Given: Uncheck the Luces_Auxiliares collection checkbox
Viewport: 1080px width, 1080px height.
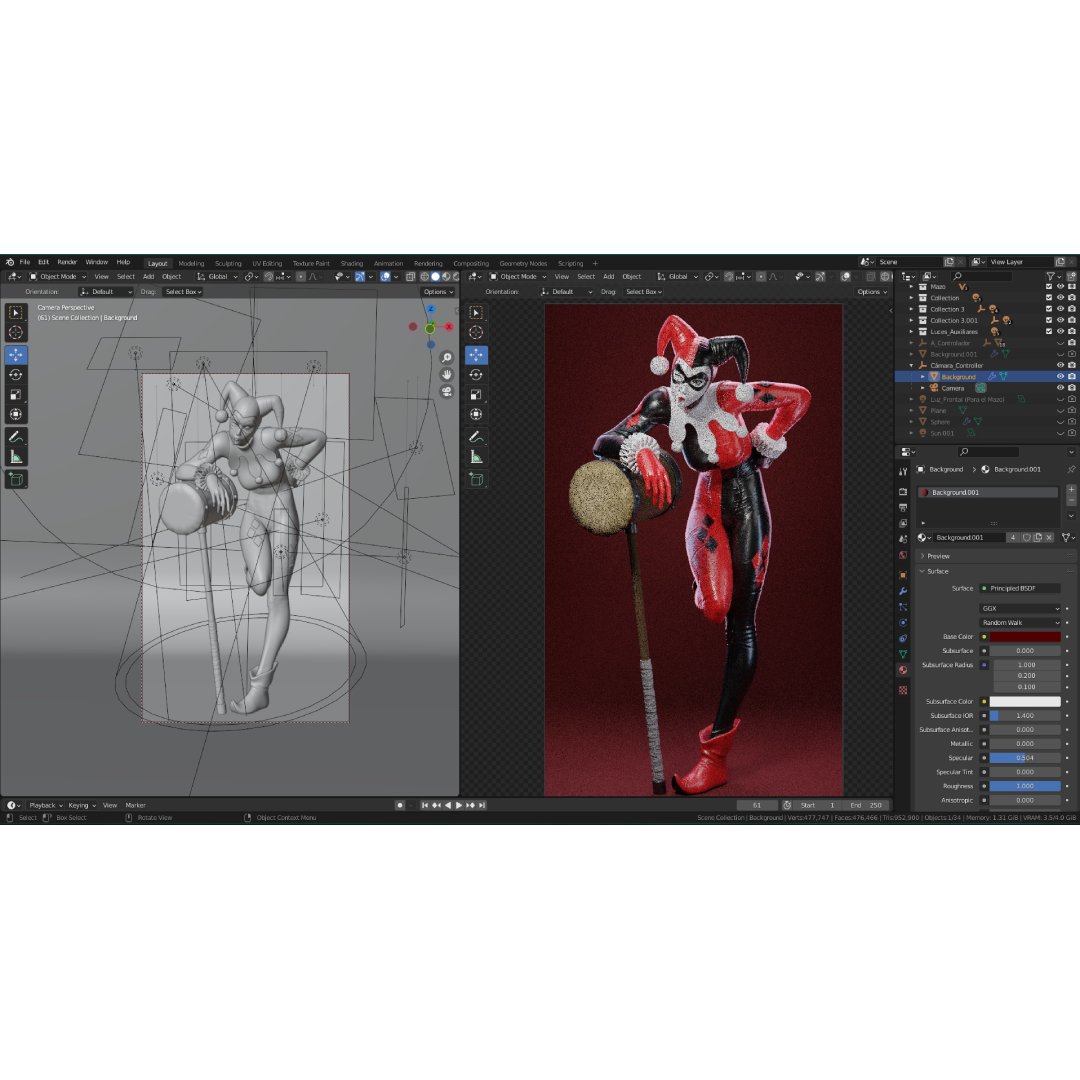Looking at the screenshot, I should click(1049, 332).
